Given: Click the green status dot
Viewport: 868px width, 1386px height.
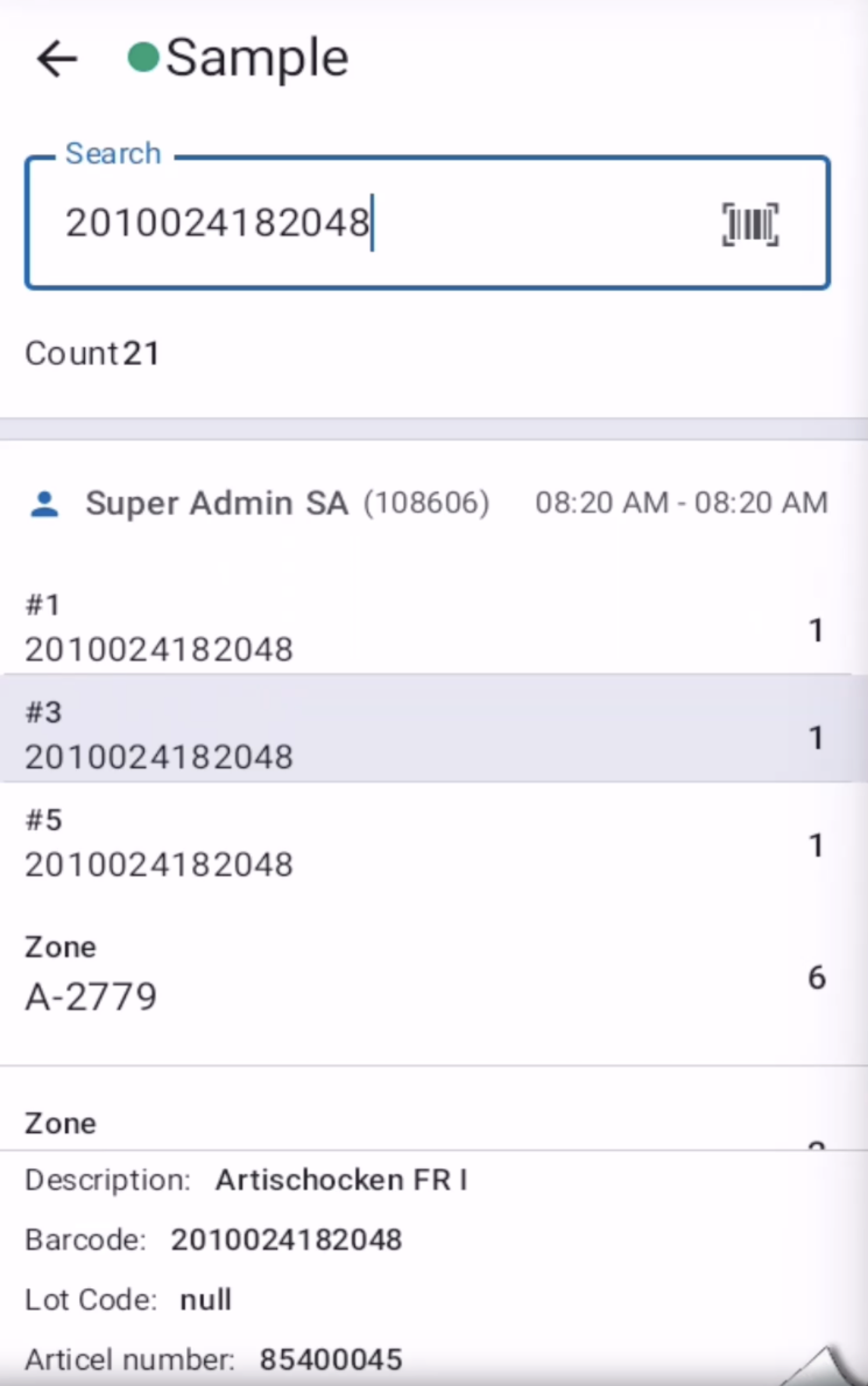Looking at the screenshot, I should coord(143,57).
